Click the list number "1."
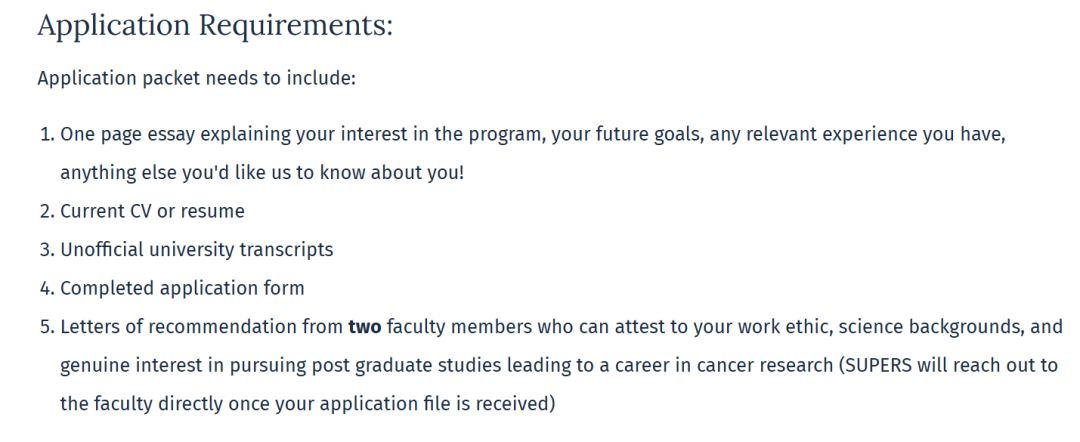This screenshot has height=442, width=1080. coord(46,136)
